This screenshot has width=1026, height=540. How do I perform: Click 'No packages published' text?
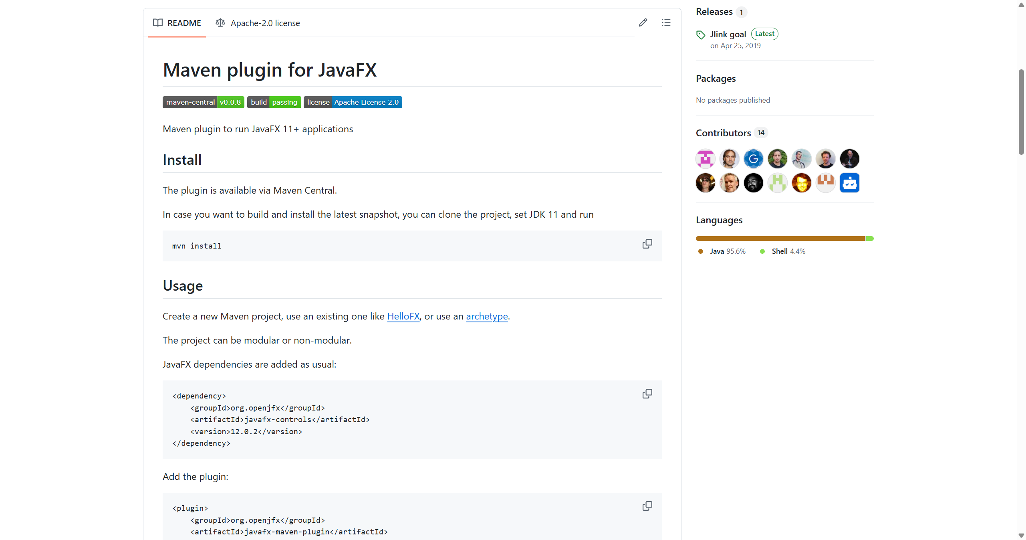point(733,100)
